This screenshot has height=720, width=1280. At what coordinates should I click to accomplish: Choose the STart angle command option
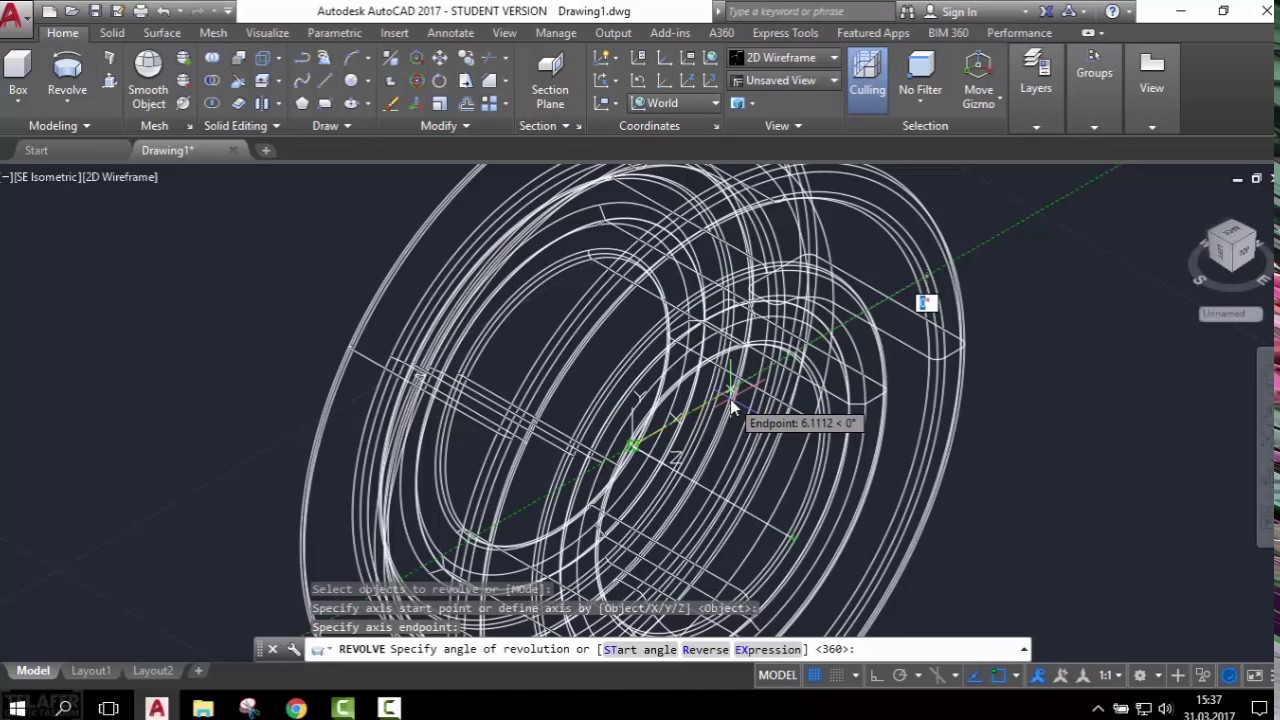click(640, 649)
